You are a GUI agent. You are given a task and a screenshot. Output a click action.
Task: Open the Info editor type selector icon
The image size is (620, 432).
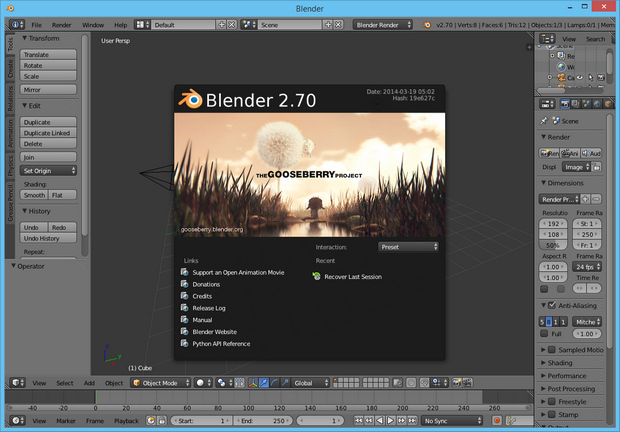click(x=17, y=25)
